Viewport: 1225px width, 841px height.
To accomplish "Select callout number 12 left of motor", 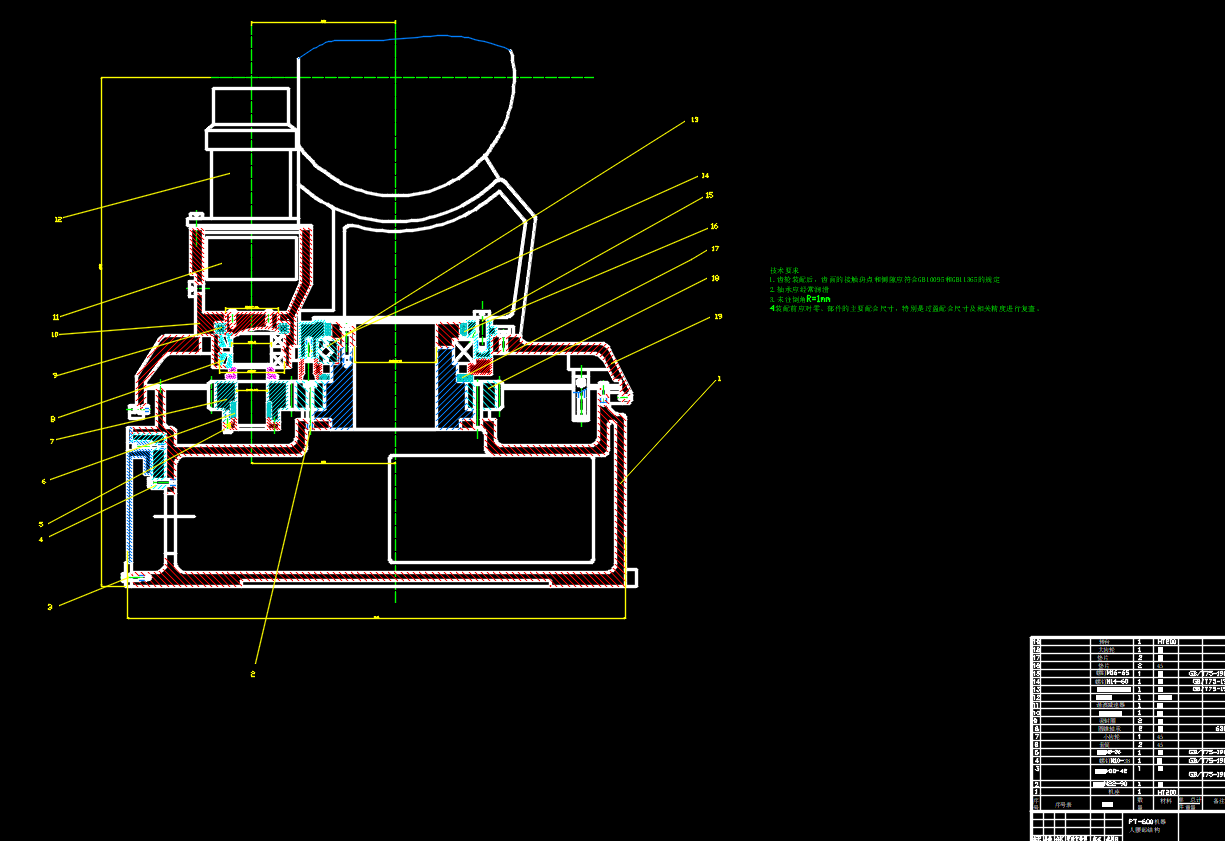I will tap(58, 219).
